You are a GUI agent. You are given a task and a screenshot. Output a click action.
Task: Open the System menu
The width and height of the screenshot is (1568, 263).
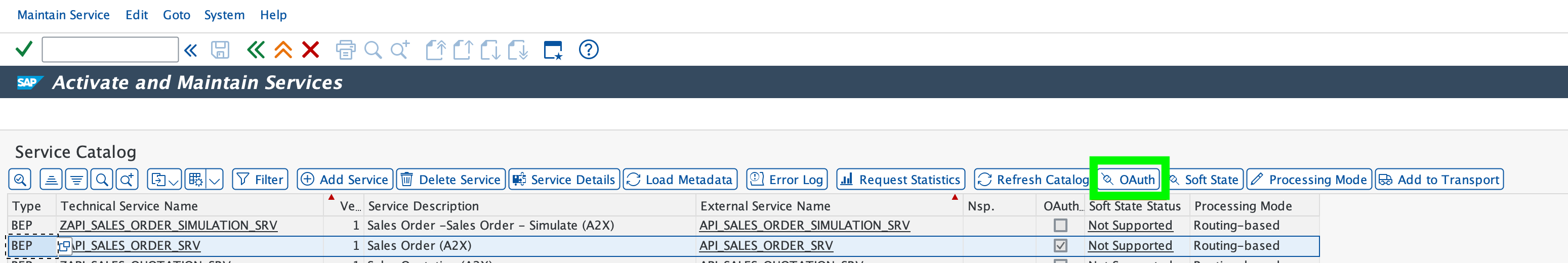click(x=224, y=15)
